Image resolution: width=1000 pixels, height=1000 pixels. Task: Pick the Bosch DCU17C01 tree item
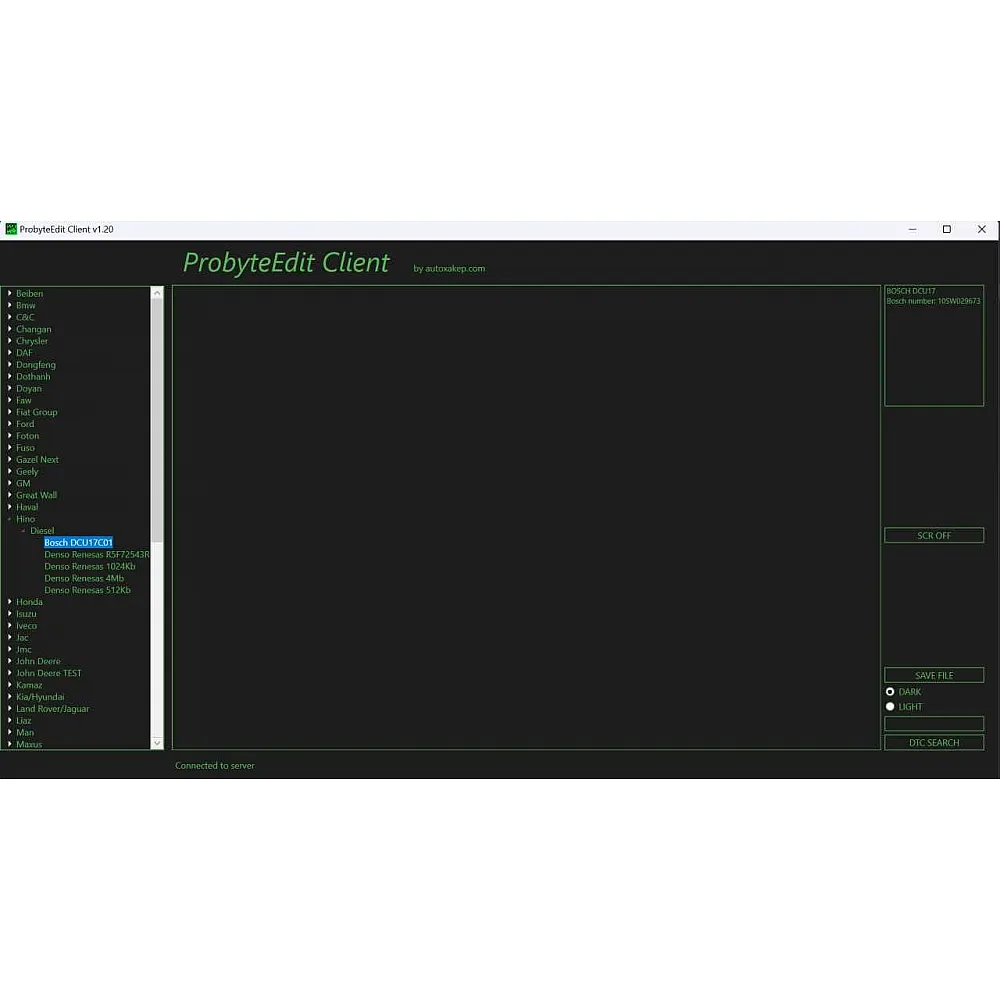78,543
